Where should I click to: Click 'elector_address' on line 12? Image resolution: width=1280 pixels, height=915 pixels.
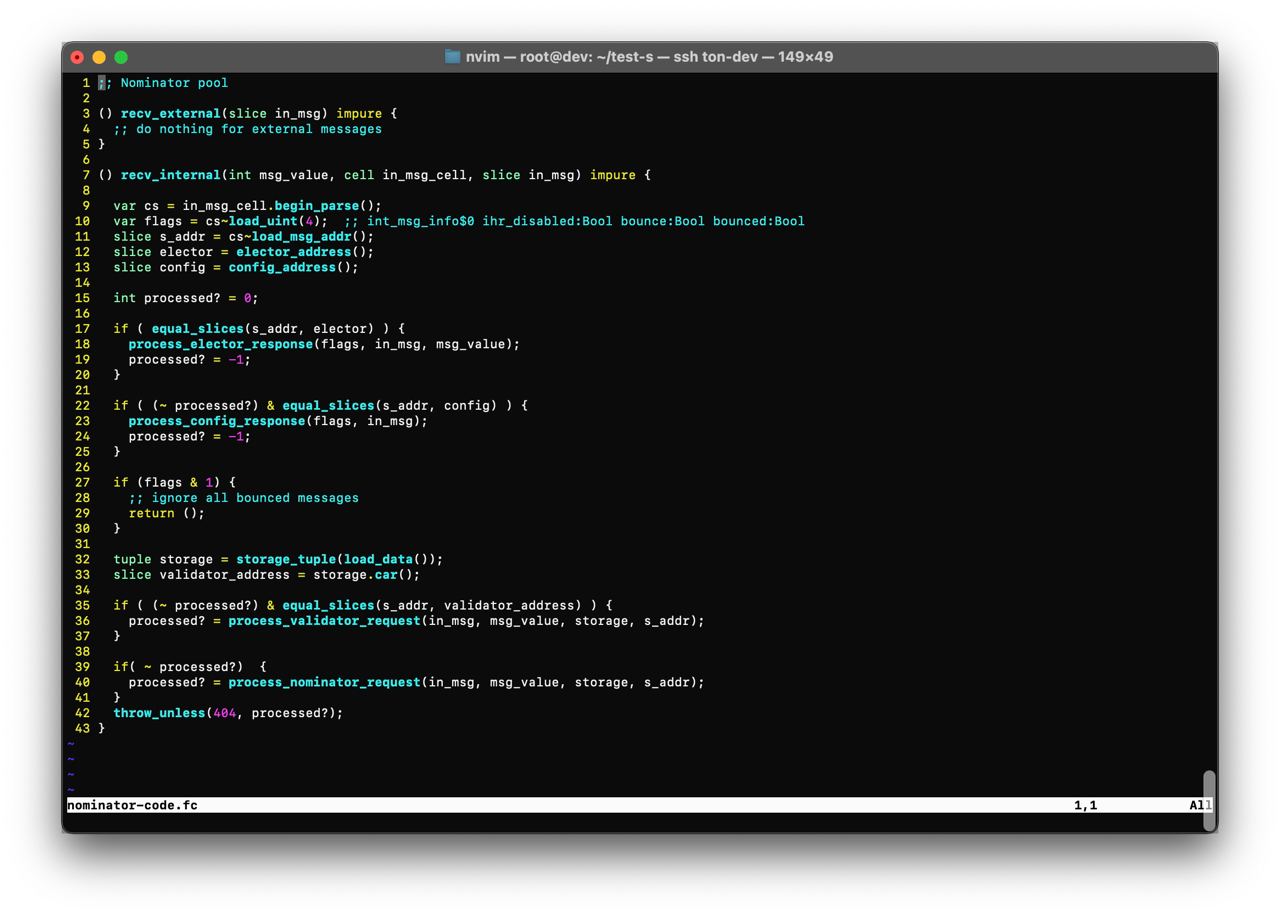(x=294, y=252)
